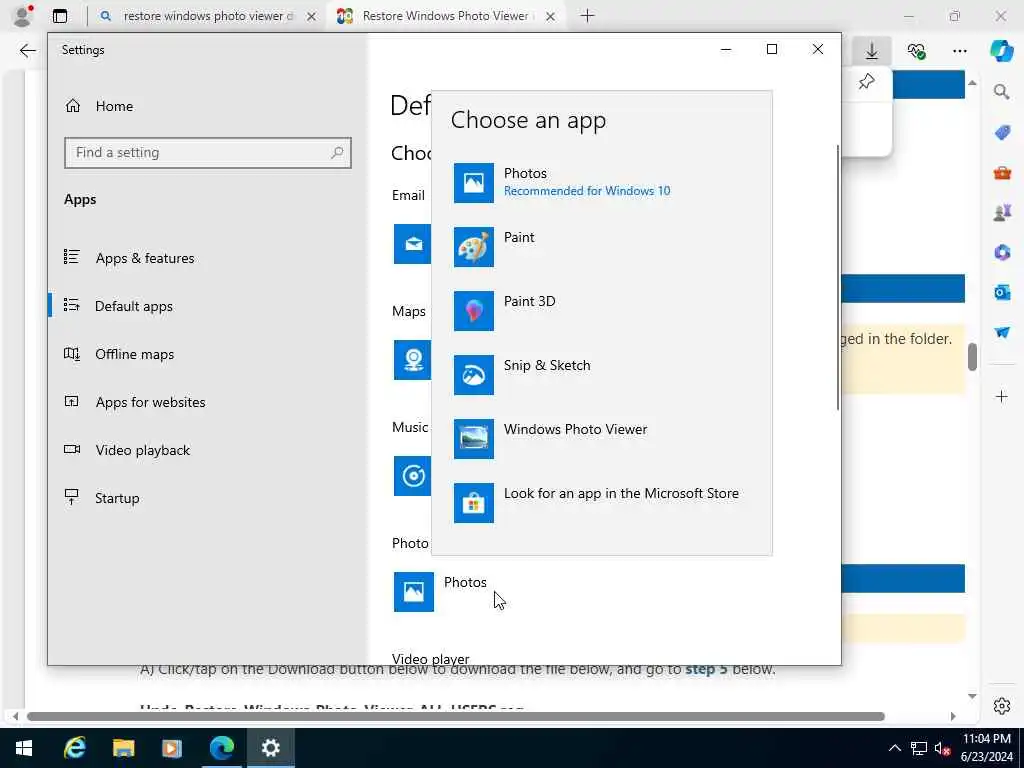
Task: Close the restore windows photo viewer search tab
Action: coord(312,16)
